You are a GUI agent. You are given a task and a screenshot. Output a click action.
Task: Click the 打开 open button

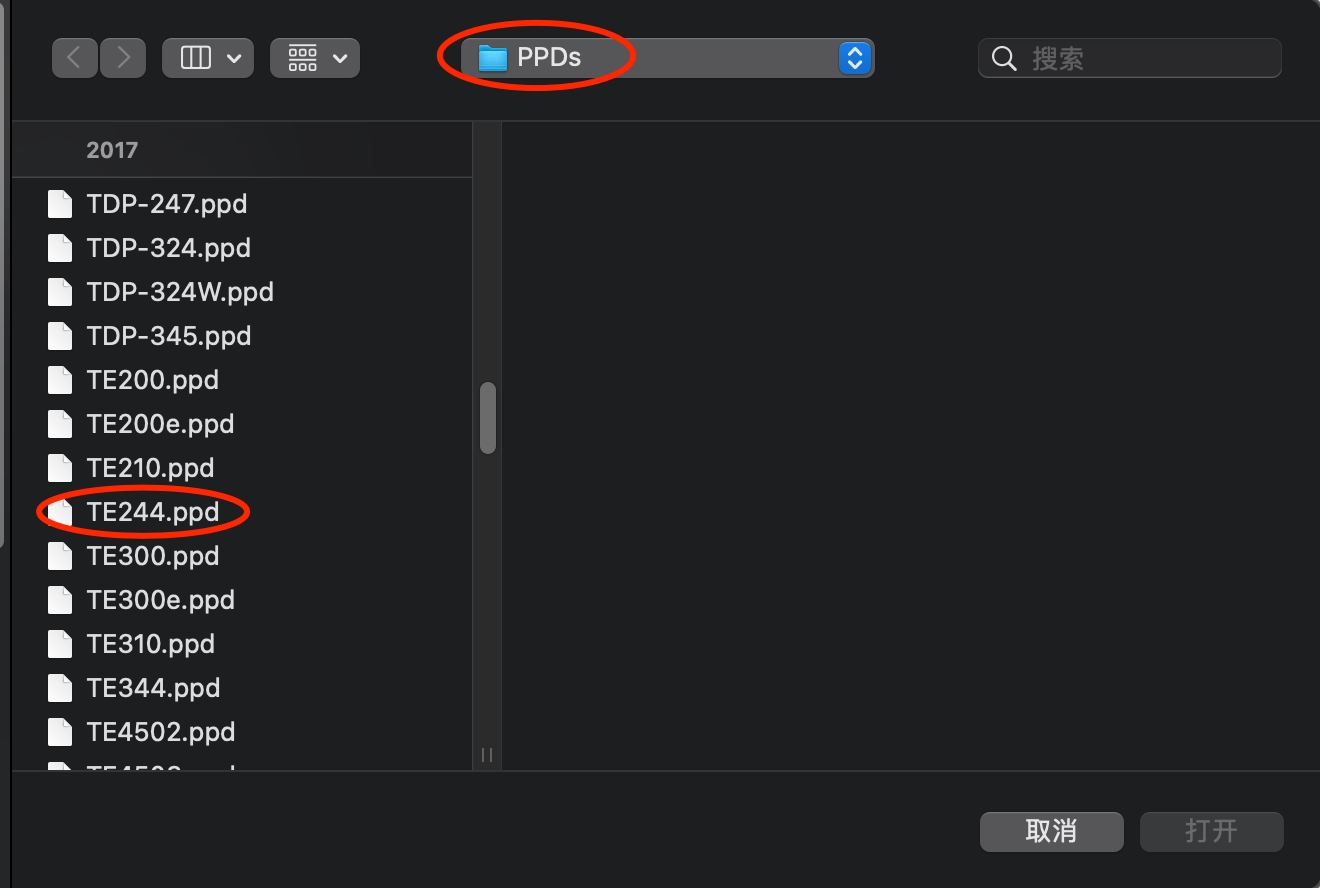tap(1211, 831)
